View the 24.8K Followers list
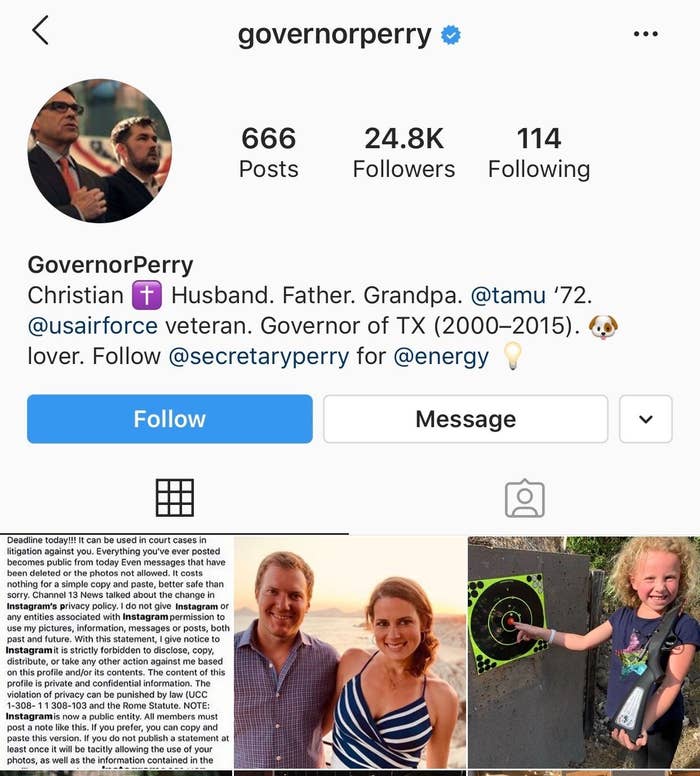Viewport: 700px width, 776px height. [404, 152]
